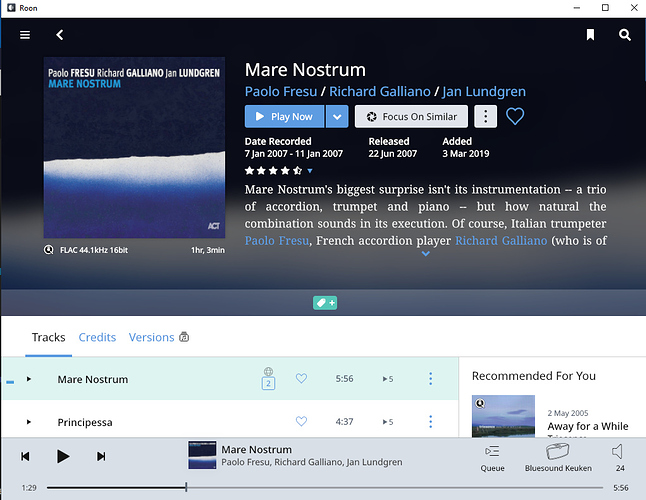Open Principessa track three-dot menu
The height and width of the screenshot is (500, 646).
pyautogui.click(x=431, y=421)
